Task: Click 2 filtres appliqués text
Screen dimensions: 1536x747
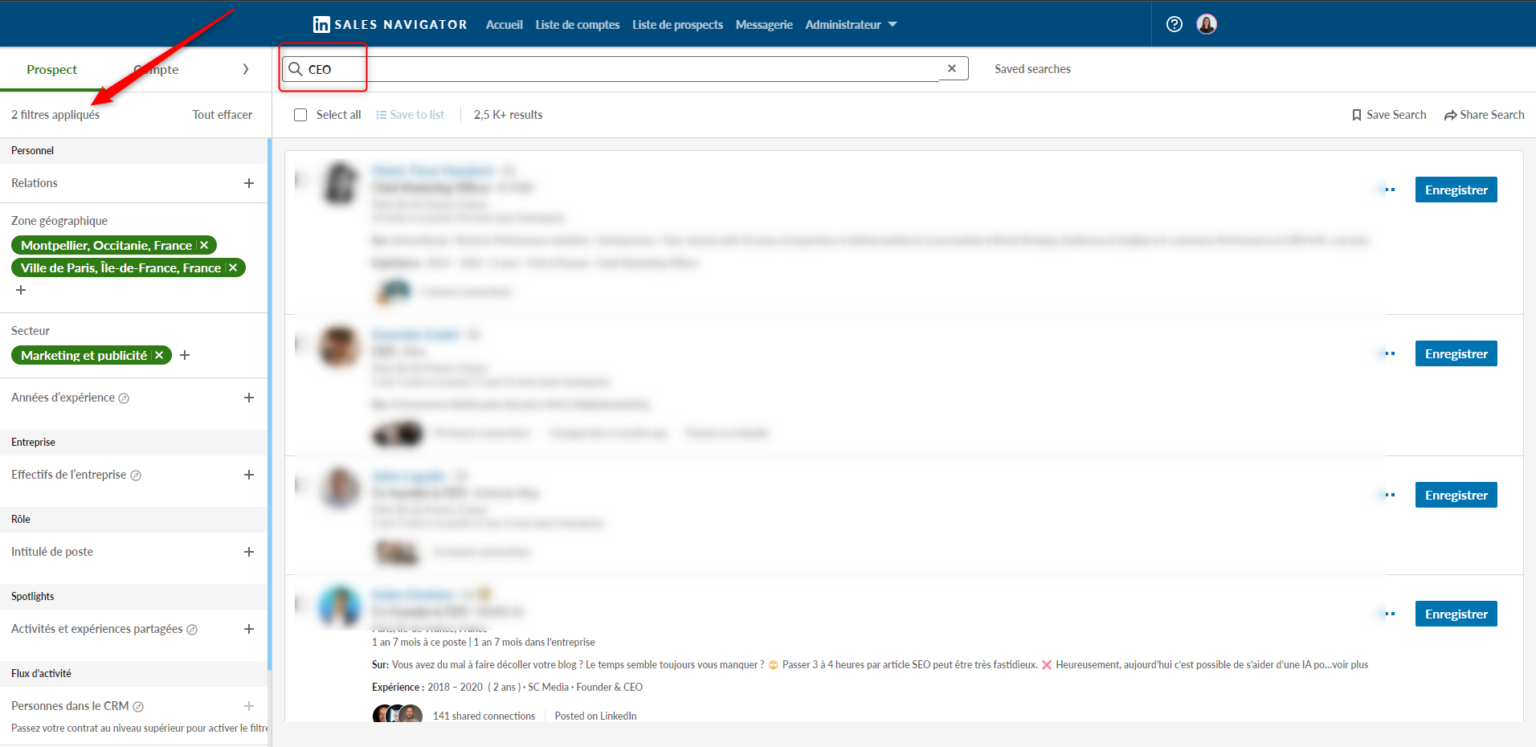Action: tap(56, 115)
